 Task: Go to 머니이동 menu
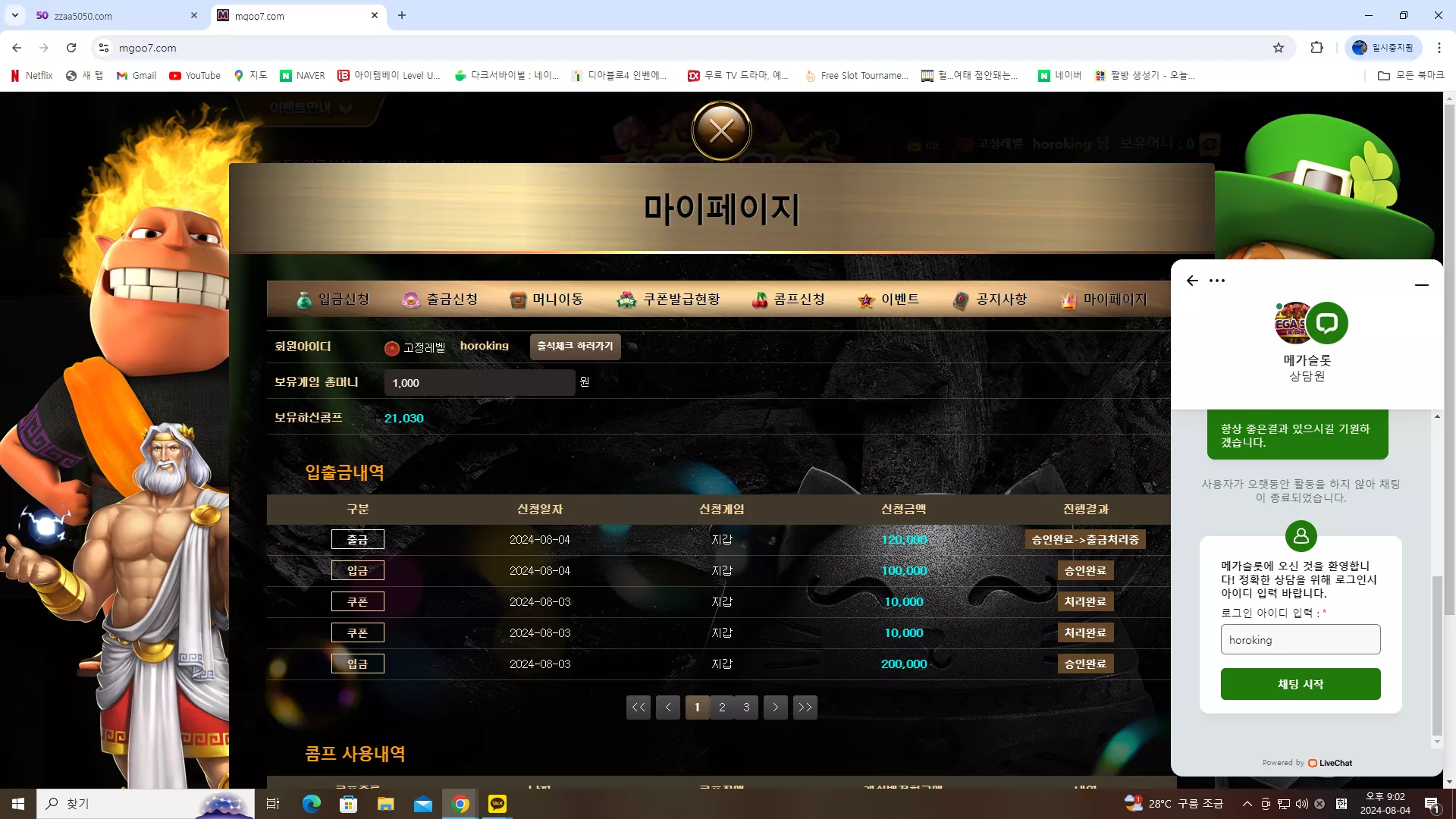click(x=547, y=300)
